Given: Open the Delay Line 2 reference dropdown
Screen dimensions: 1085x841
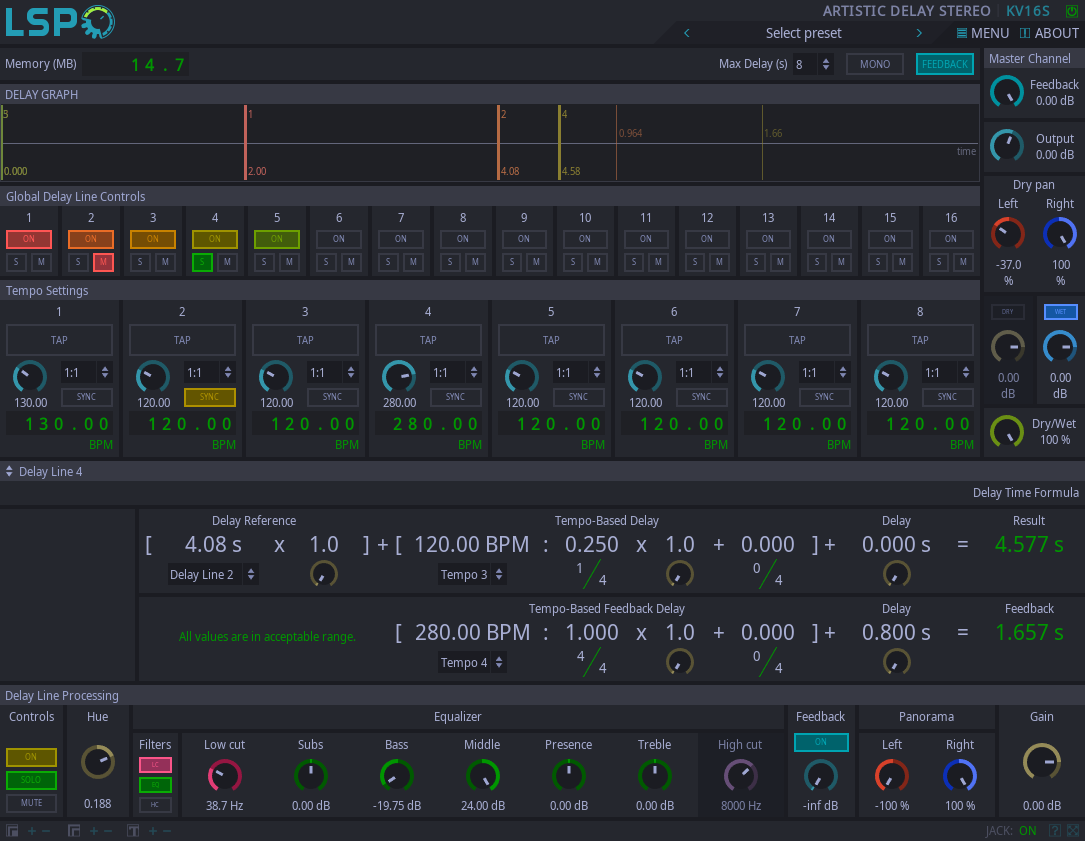Looking at the screenshot, I should tap(213, 574).
